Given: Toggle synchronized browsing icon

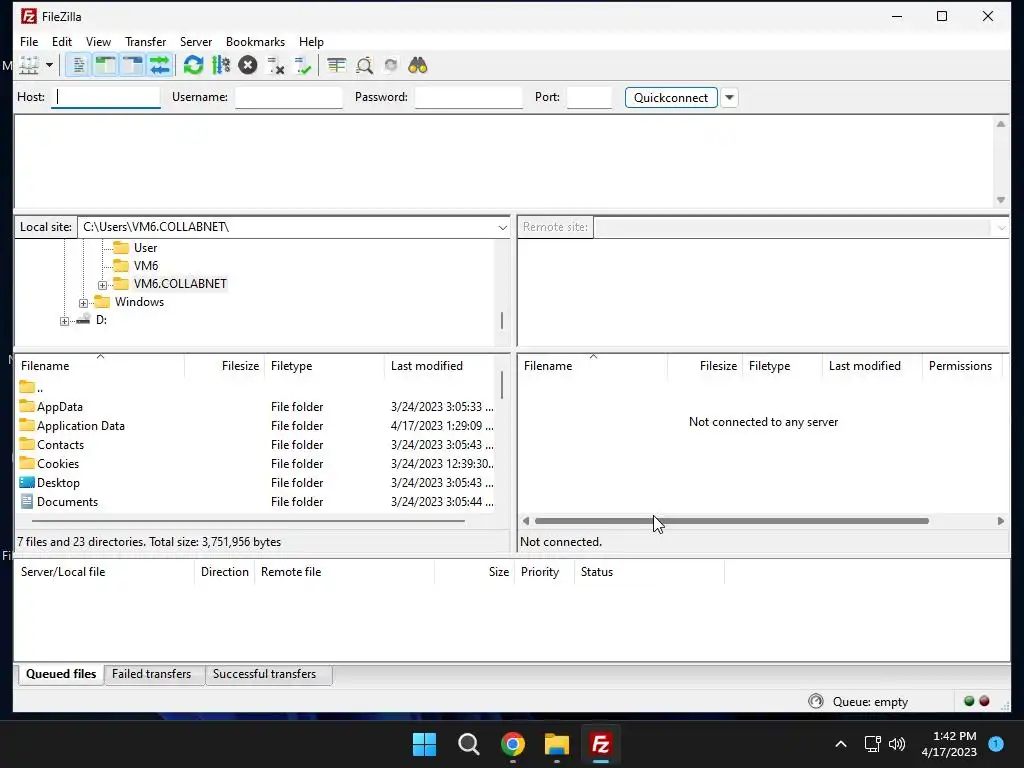Looking at the screenshot, I should point(391,65).
